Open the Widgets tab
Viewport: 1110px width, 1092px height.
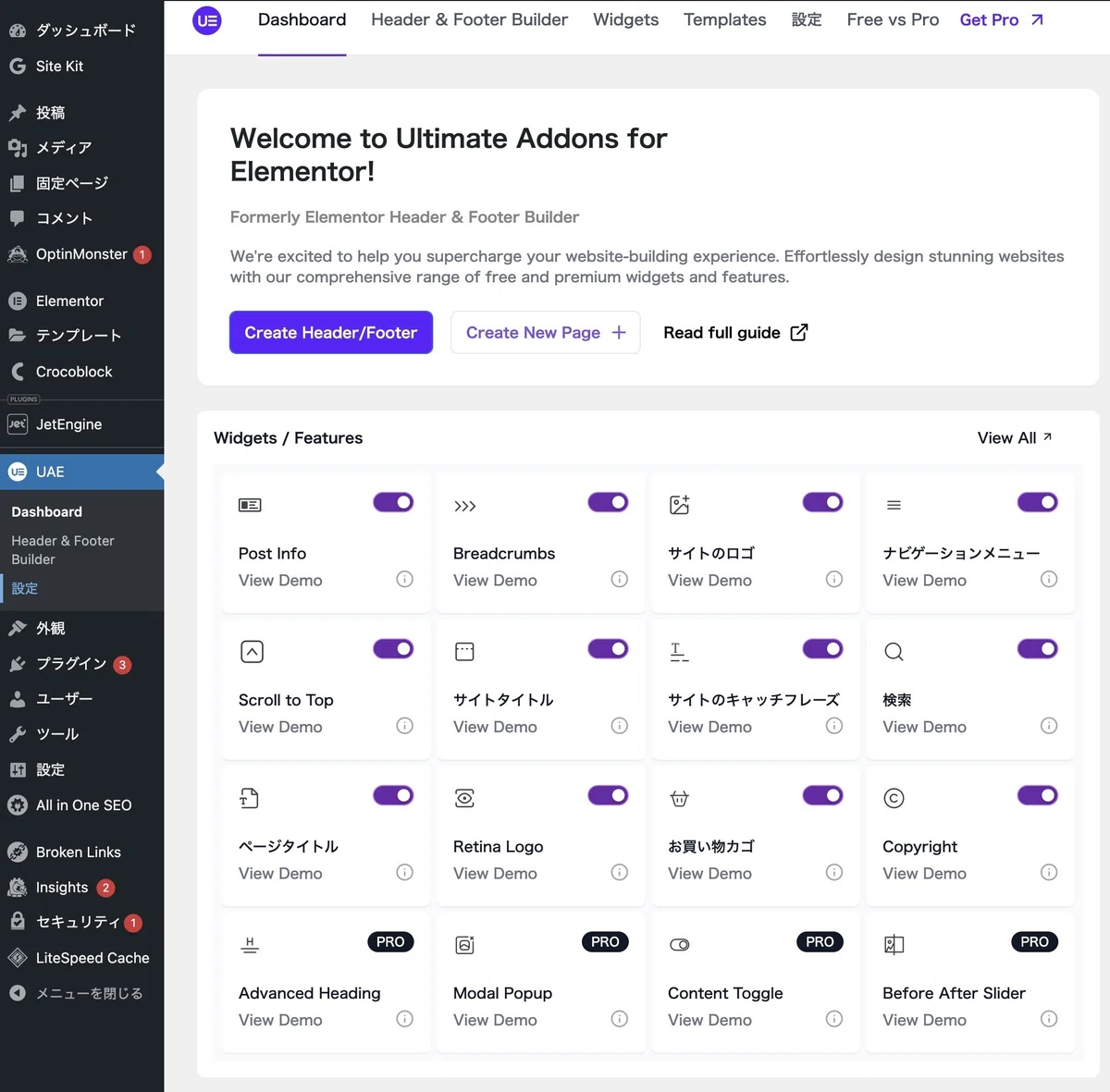626,19
